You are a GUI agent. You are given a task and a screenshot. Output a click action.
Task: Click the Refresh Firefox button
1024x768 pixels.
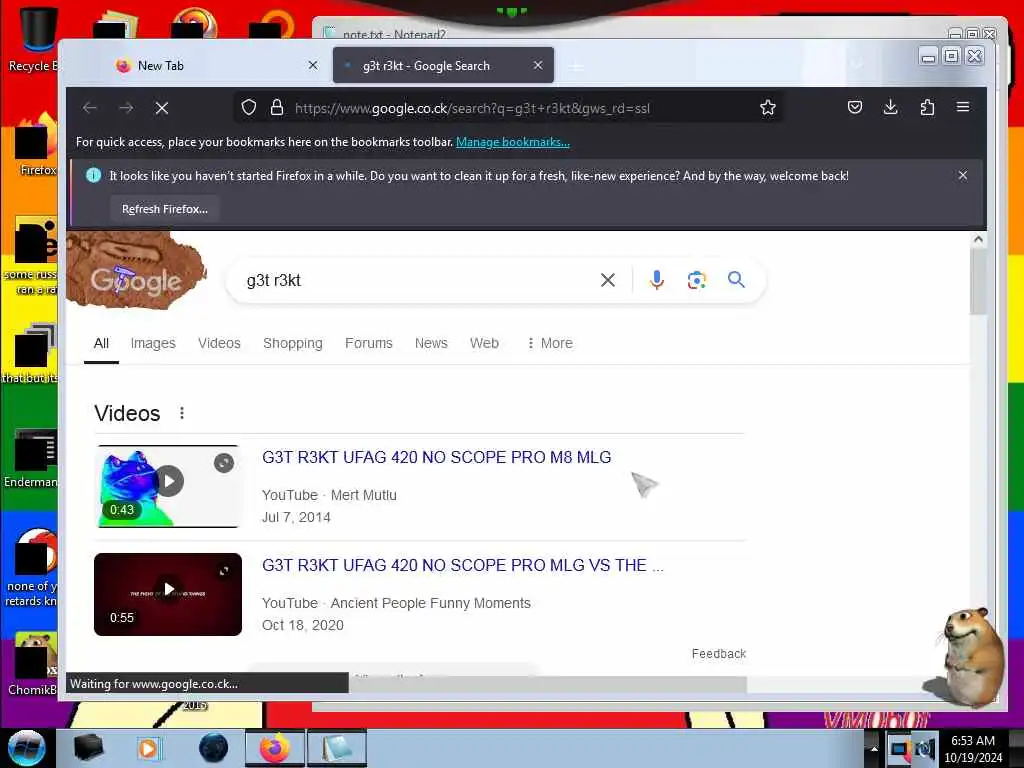(x=165, y=209)
